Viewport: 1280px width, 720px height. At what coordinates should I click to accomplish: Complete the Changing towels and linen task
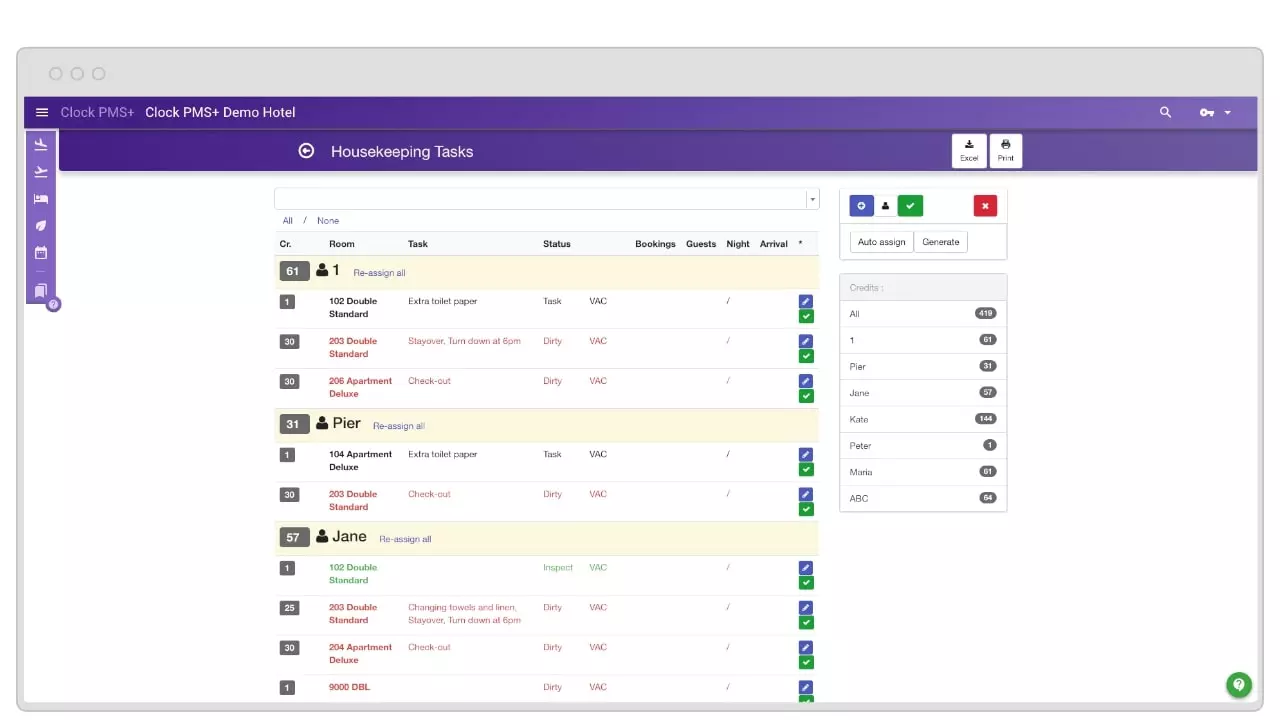pos(806,622)
